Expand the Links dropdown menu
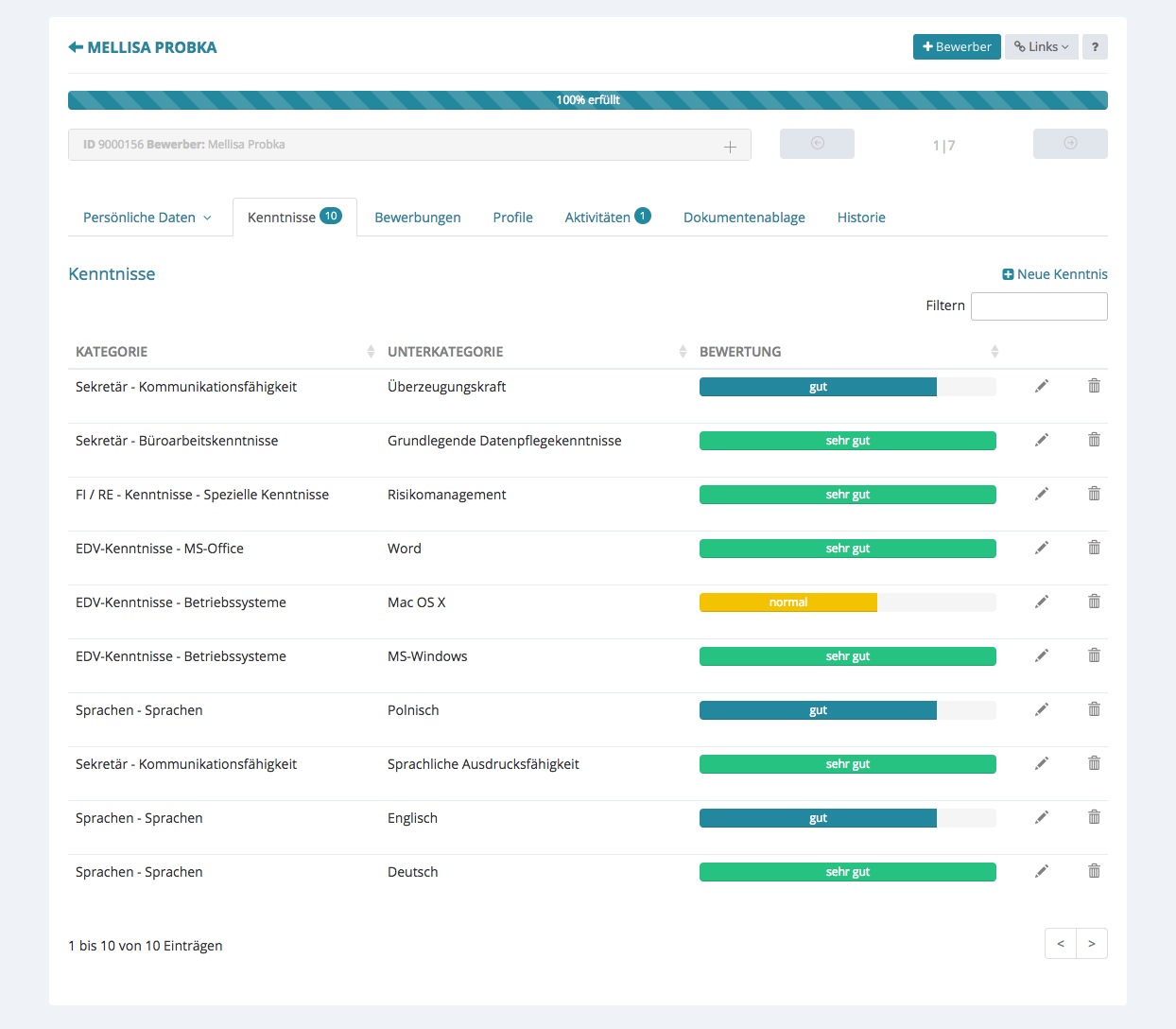The height and width of the screenshot is (1029, 1176). pyautogui.click(x=1041, y=47)
